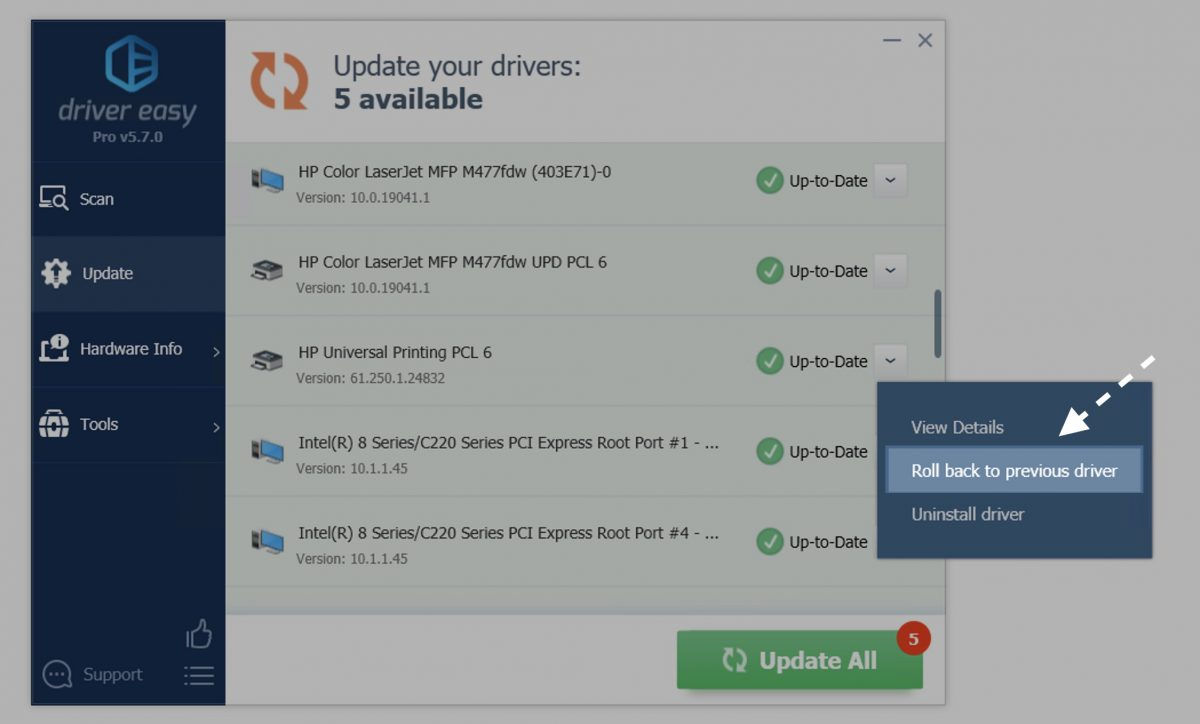Screen dimensions: 1200x724
Task: Open the menu list icon near Support
Action: click(x=199, y=675)
